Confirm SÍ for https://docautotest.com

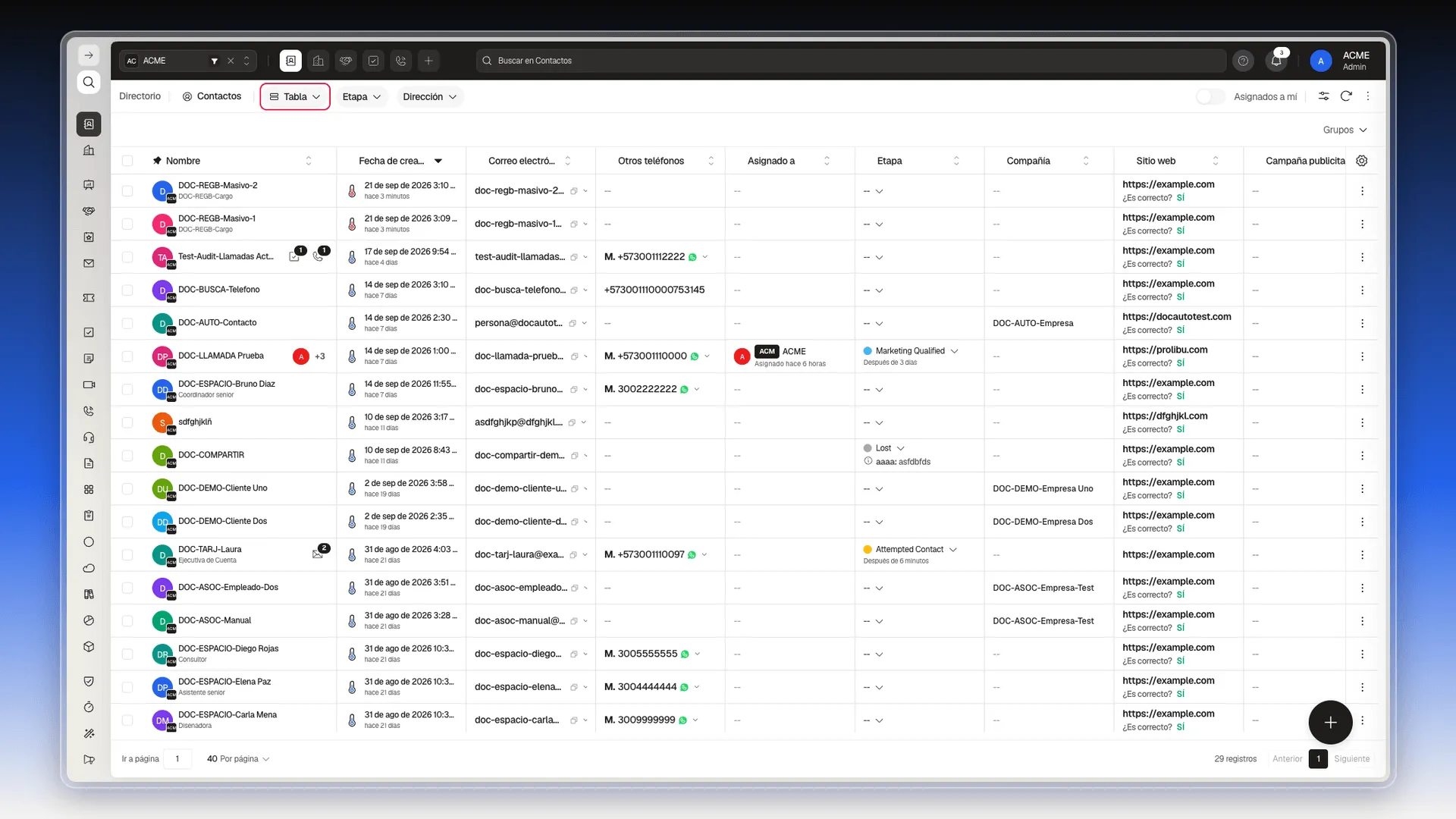pos(1180,330)
